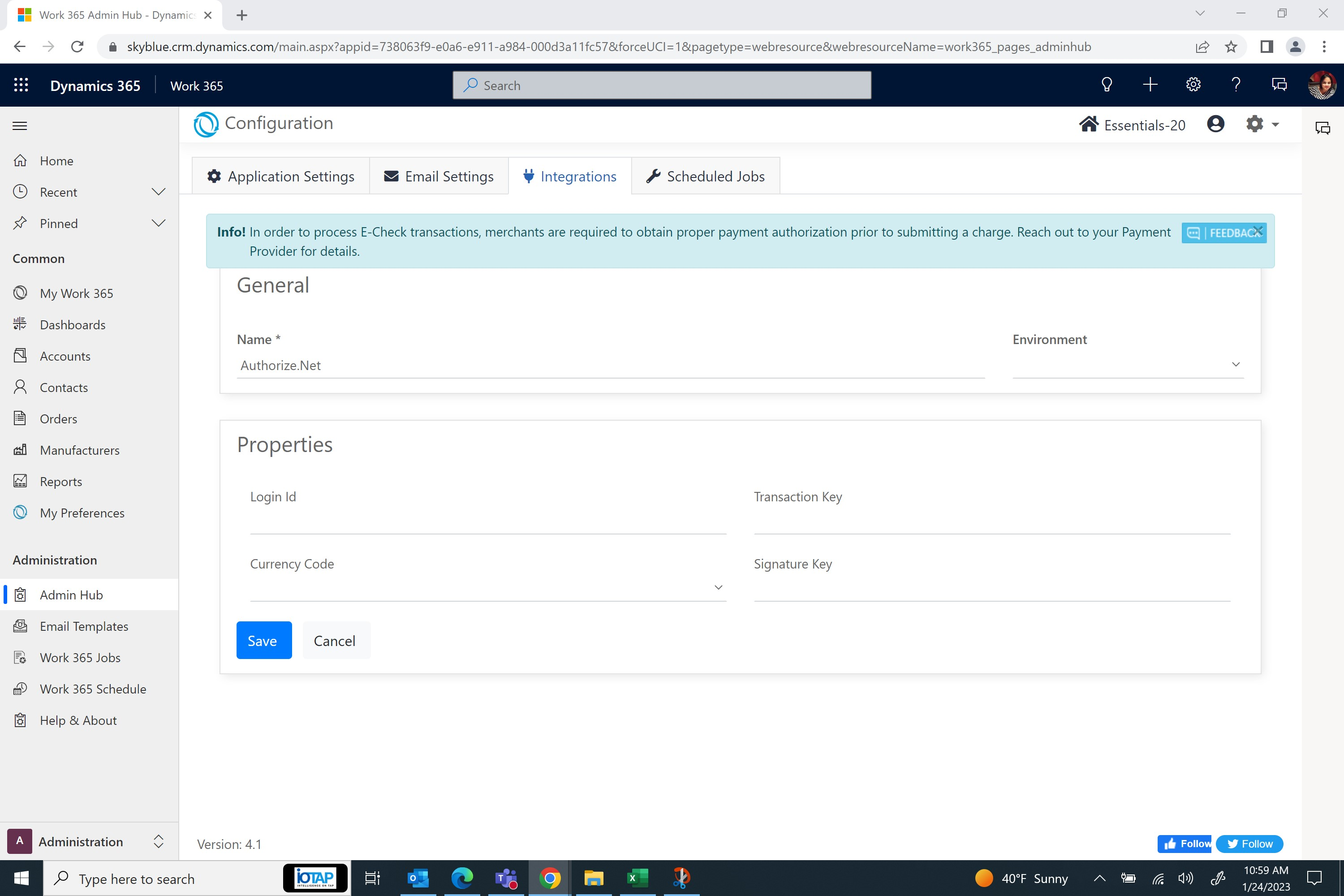
Task: Open the user profile icon beside Essentials-20
Action: tap(1215, 124)
